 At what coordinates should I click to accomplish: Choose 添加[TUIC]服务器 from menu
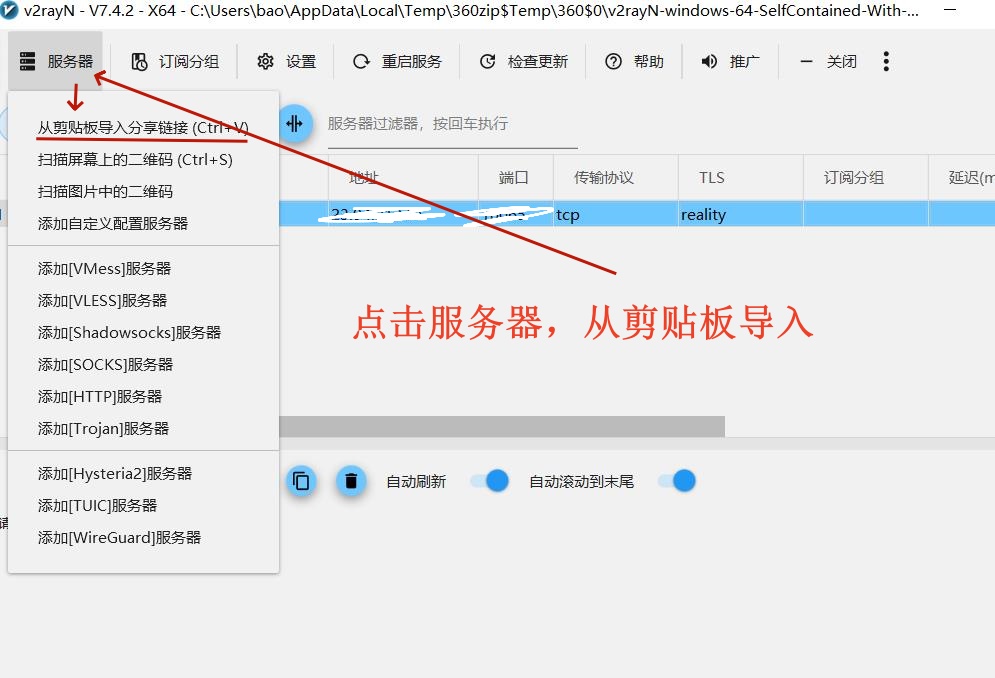(x=143, y=505)
